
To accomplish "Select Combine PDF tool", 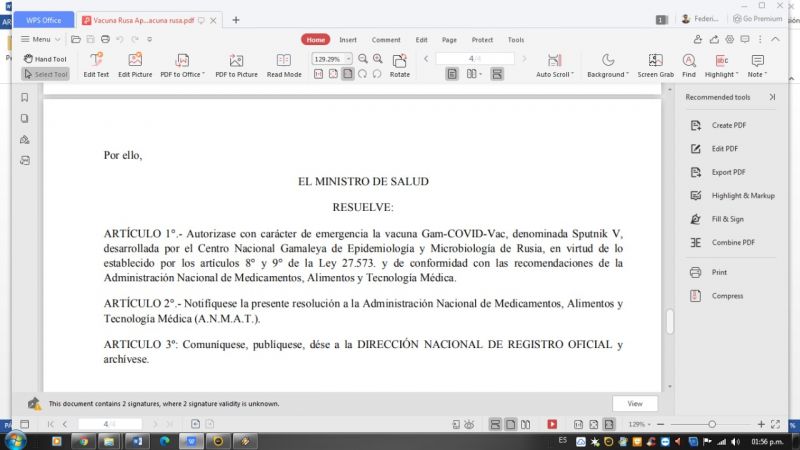I will tap(722, 242).
